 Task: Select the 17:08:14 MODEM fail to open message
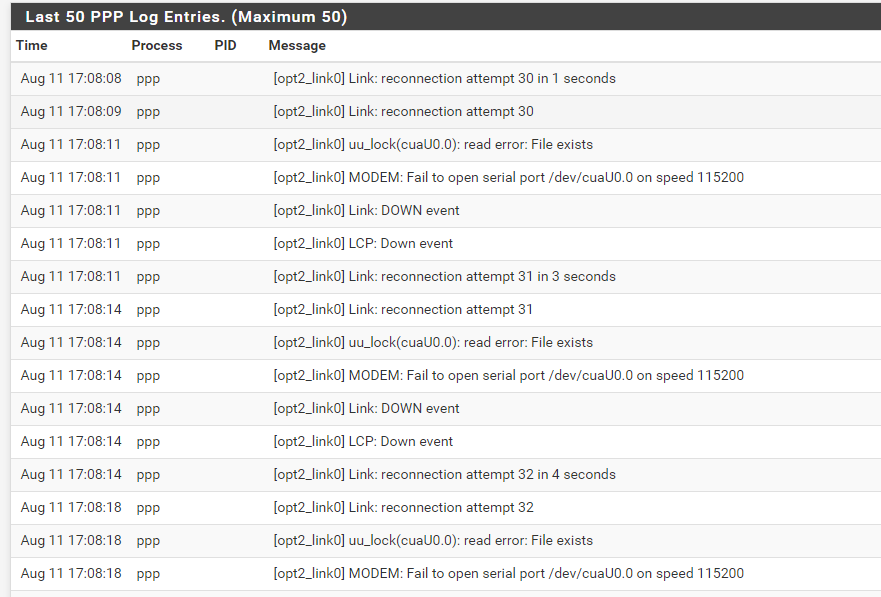508,375
